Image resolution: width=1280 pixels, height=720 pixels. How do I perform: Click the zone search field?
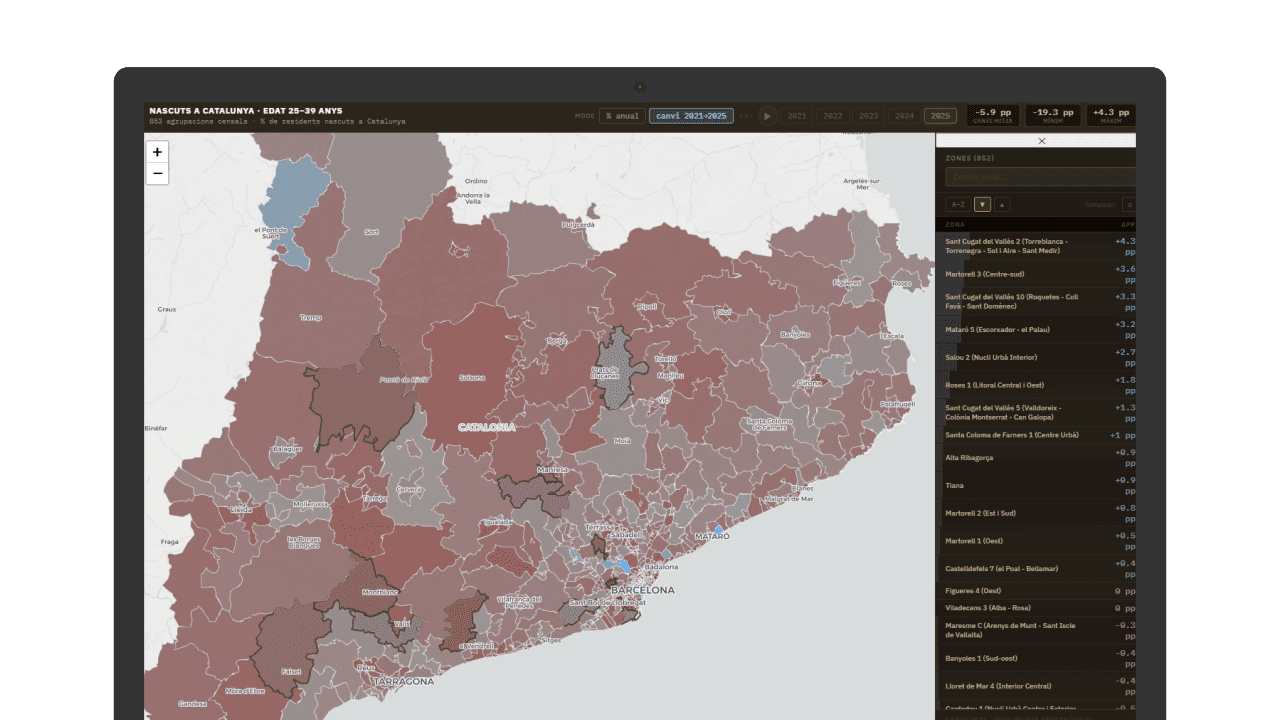pyautogui.click(x=1040, y=177)
